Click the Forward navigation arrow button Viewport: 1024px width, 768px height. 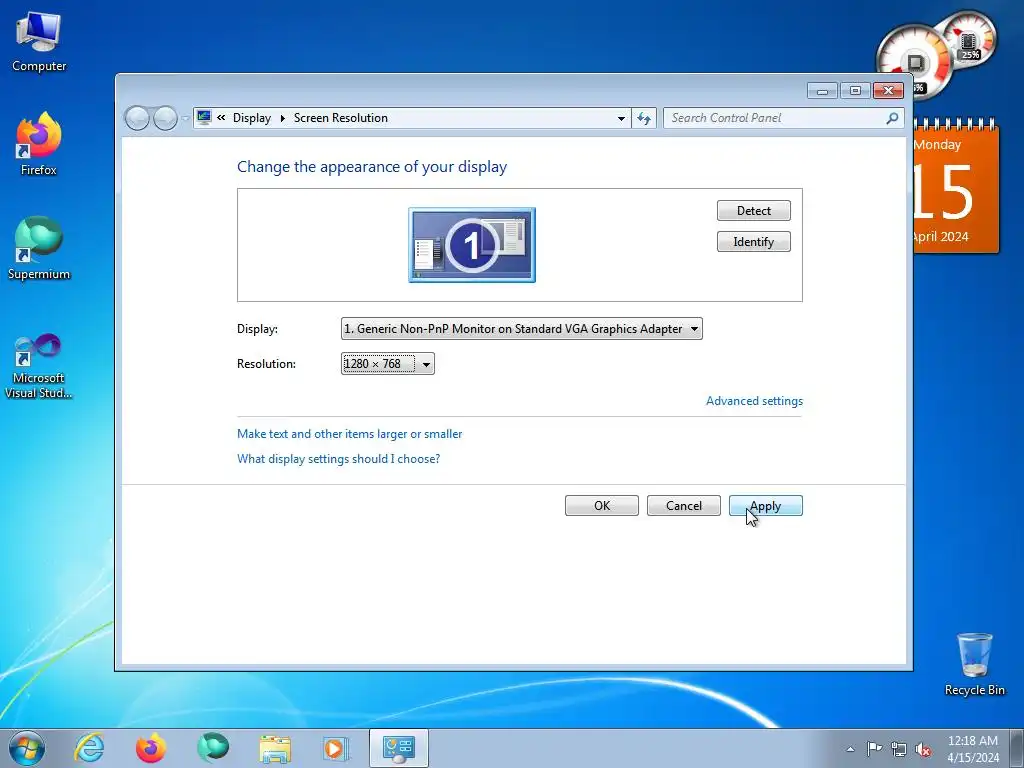[x=165, y=118]
